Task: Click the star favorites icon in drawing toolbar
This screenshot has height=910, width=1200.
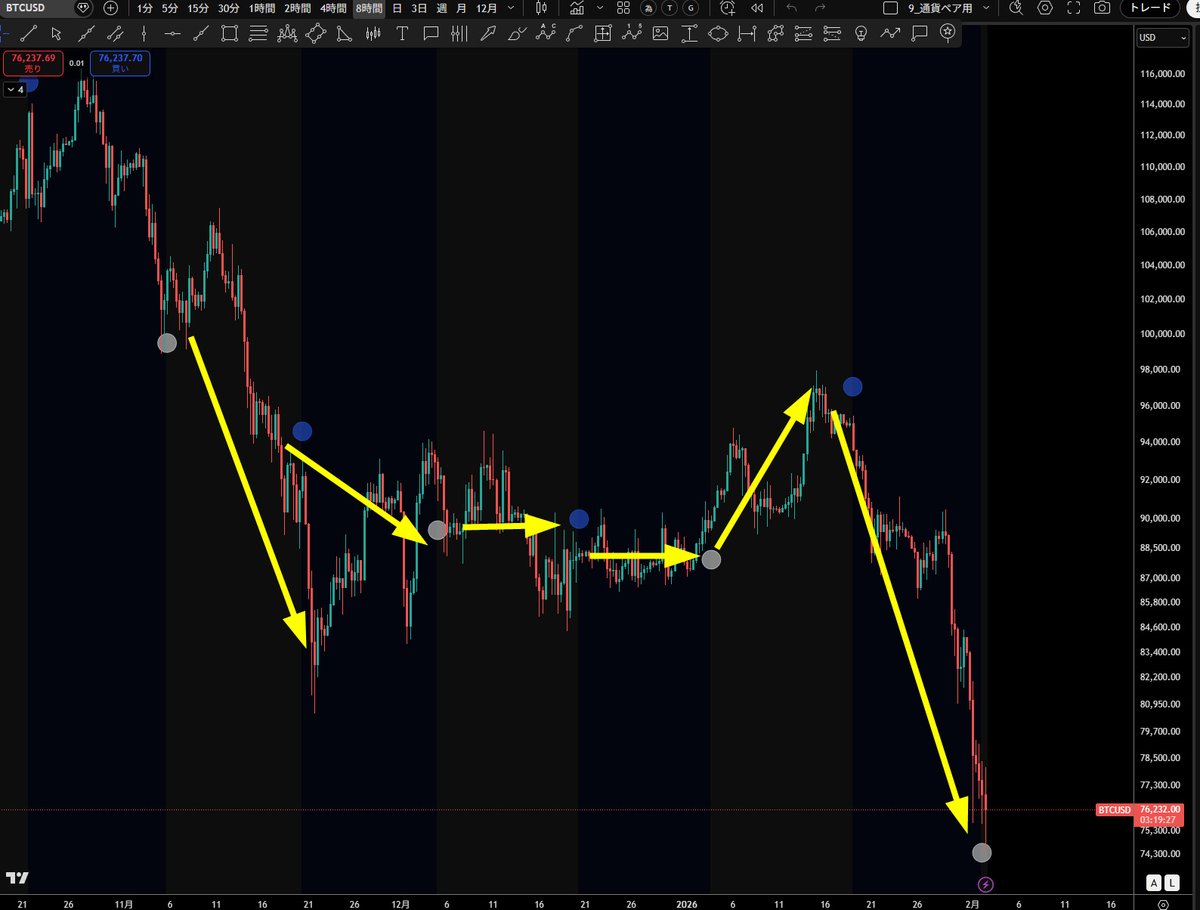Action: 947,33
